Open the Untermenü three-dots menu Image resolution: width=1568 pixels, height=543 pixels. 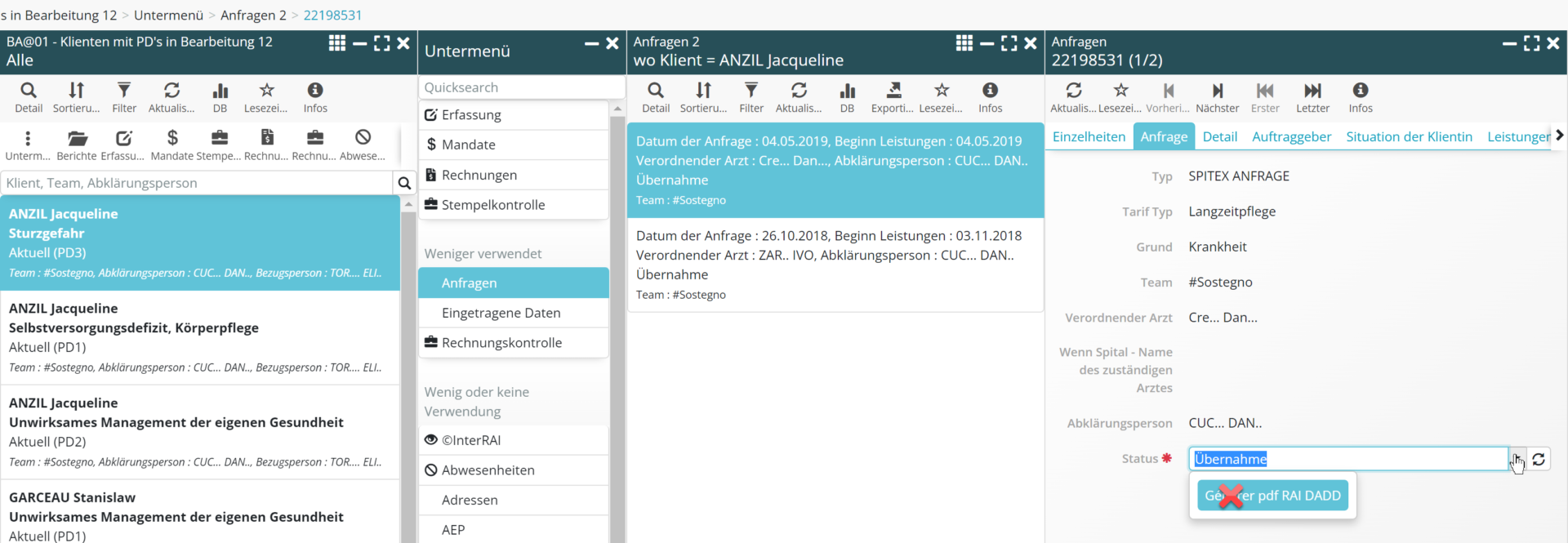click(28, 138)
